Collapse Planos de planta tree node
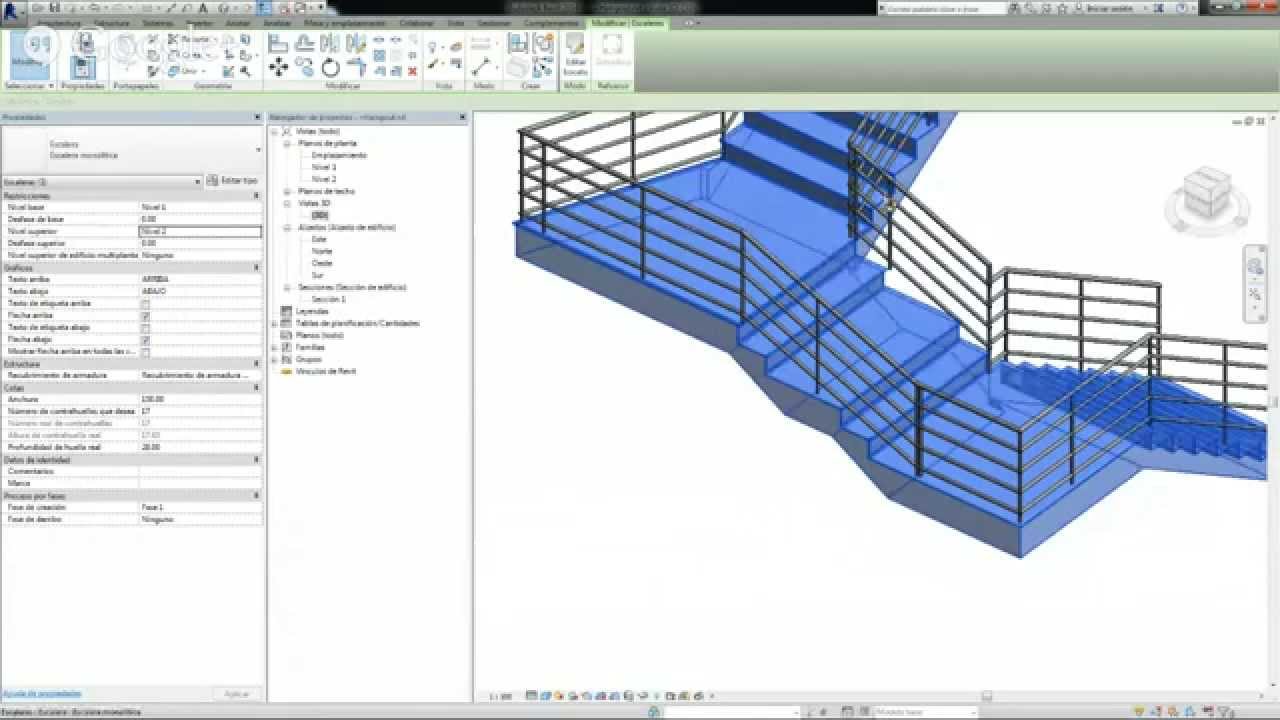The width and height of the screenshot is (1280, 720). click(287, 144)
